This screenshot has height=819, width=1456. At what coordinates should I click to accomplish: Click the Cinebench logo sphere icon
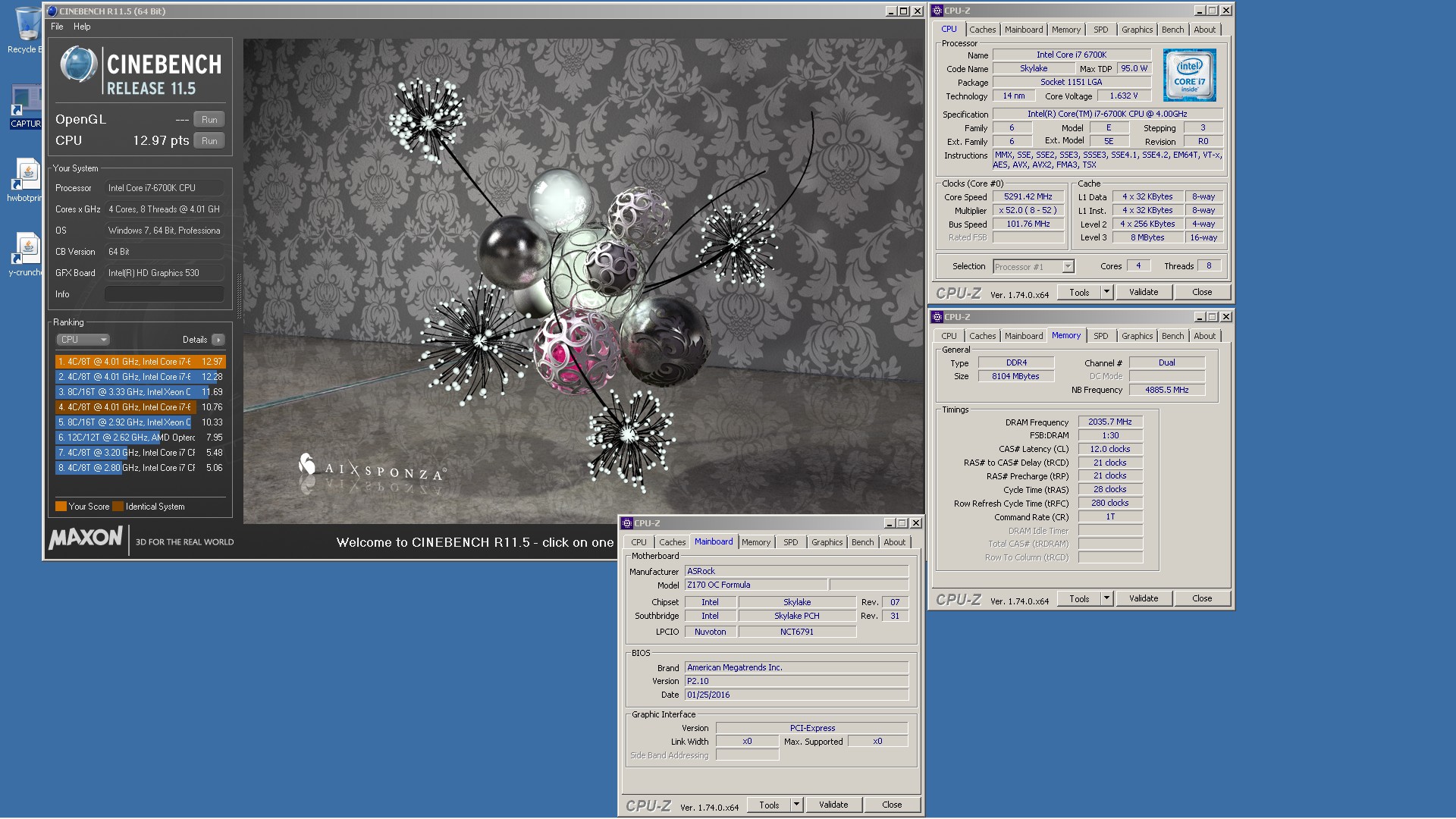pyautogui.click(x=78, y=64)
